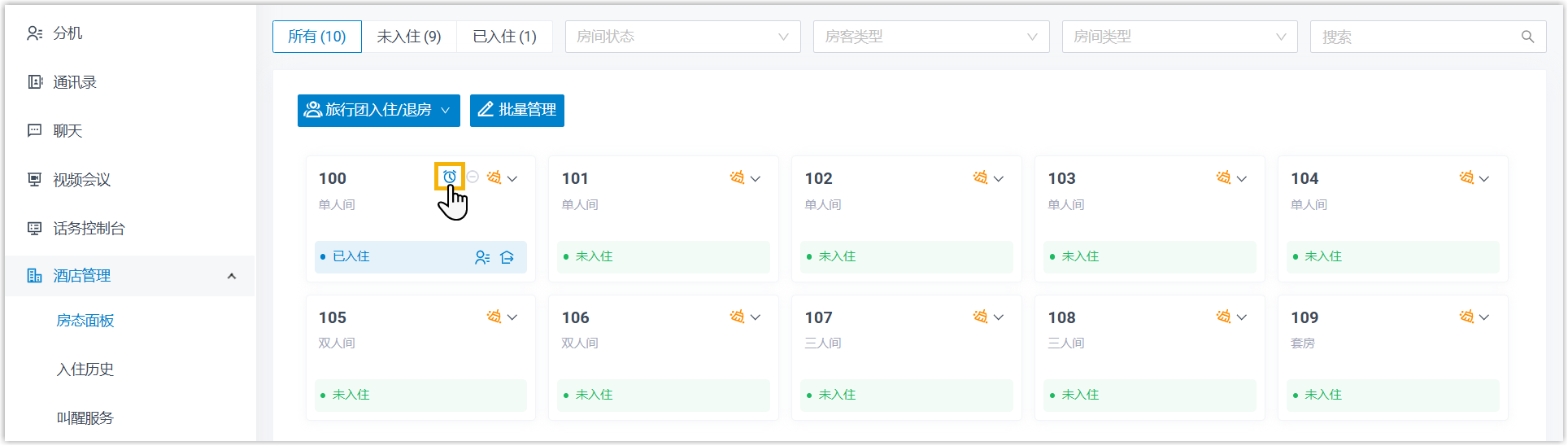The image size is (1568, 446).
Task: Switch to the 已入住 (1) tab
Action: [x=504, y=37]
